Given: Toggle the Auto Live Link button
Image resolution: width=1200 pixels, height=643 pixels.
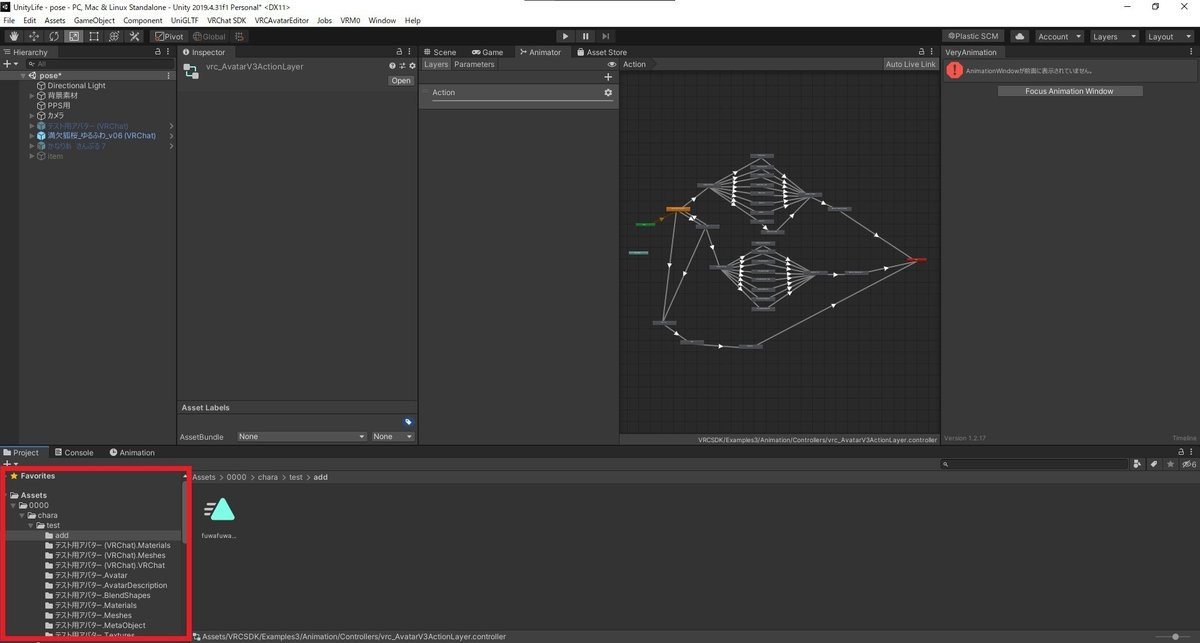Looking at the screenshot, I should 910,64.
